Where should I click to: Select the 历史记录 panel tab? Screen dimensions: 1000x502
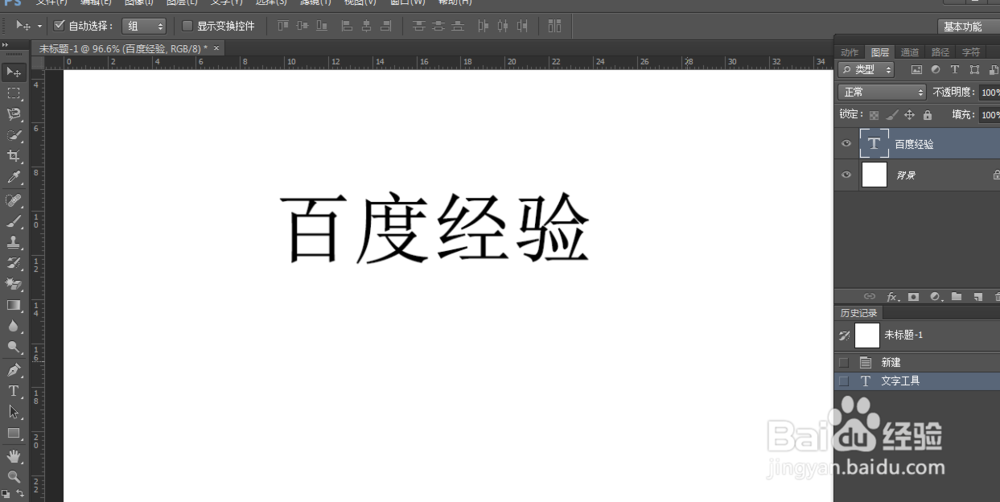858,313
